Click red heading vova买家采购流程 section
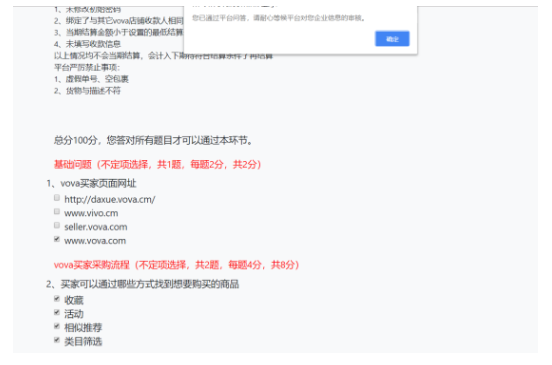 tap(176, 265)
